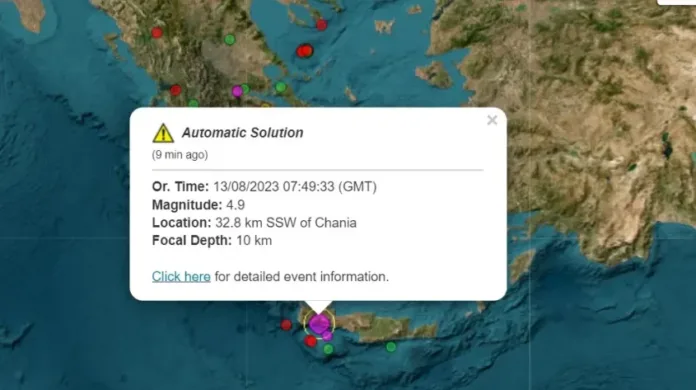Viewport: 696px width, 390px height.
Task: Click the '(9 min ago)' timestamp
Action: click(180, 155)
